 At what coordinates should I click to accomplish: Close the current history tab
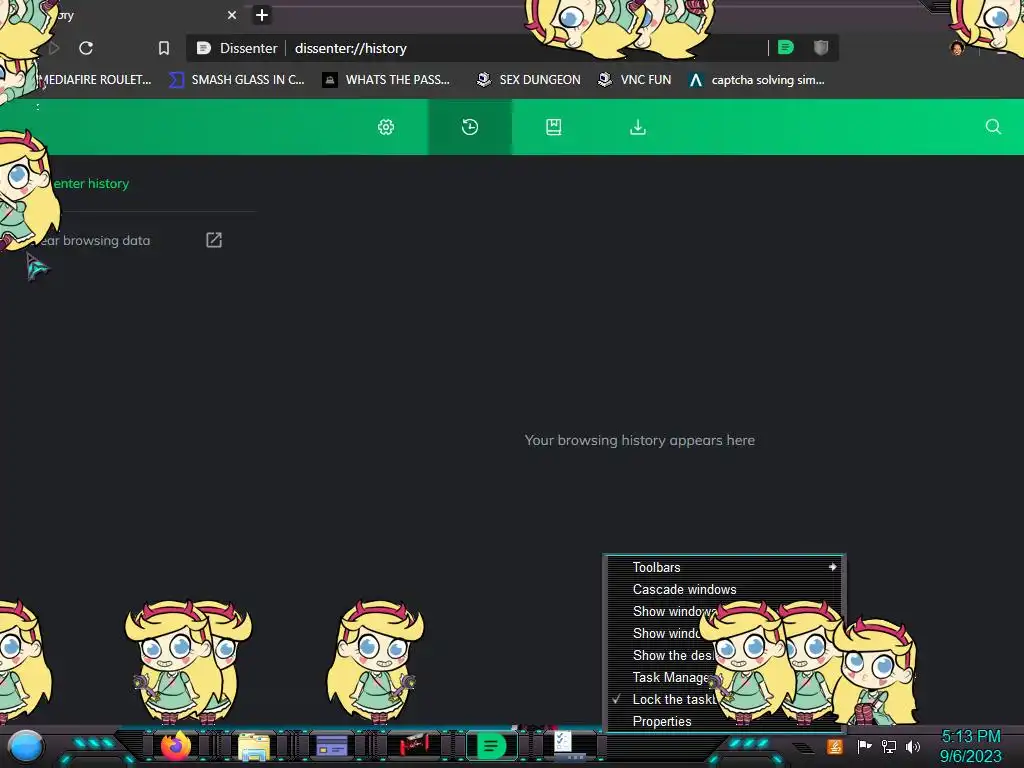pos(232,15)
